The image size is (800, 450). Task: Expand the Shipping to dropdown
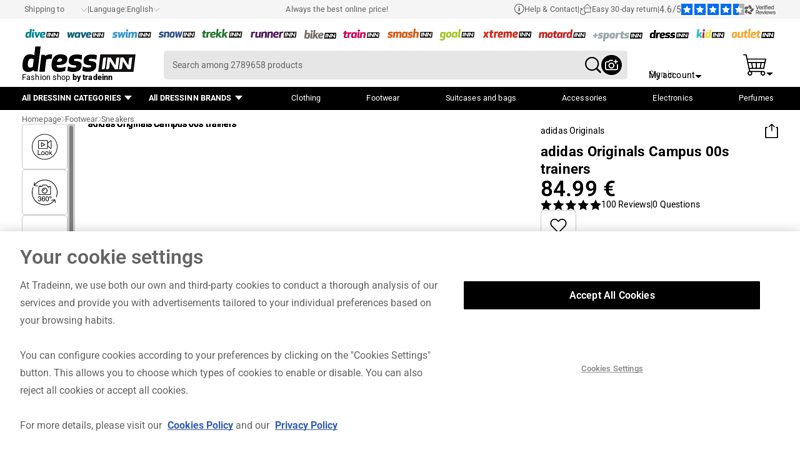pos(55,9)
